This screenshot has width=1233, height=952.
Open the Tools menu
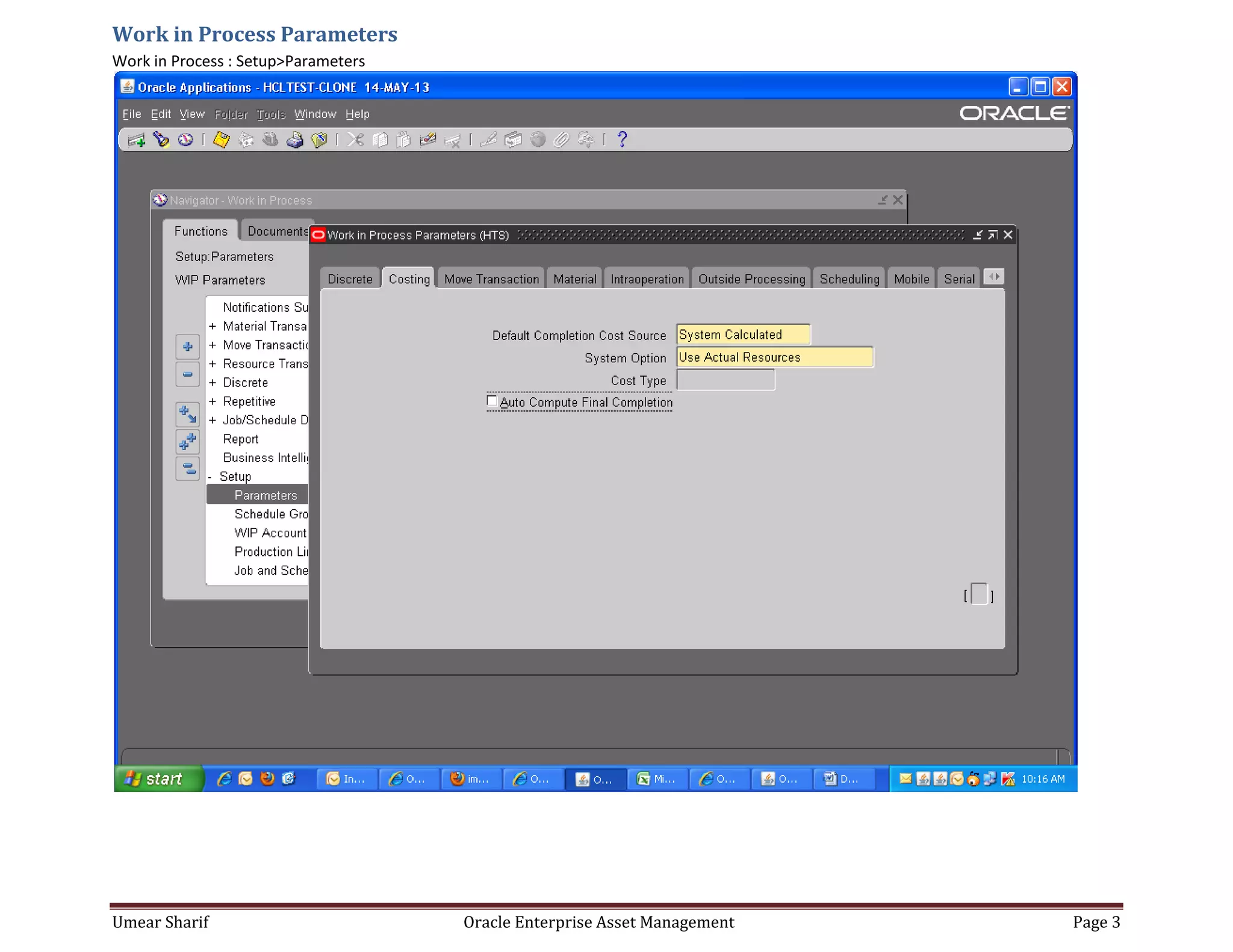(270, 114)
